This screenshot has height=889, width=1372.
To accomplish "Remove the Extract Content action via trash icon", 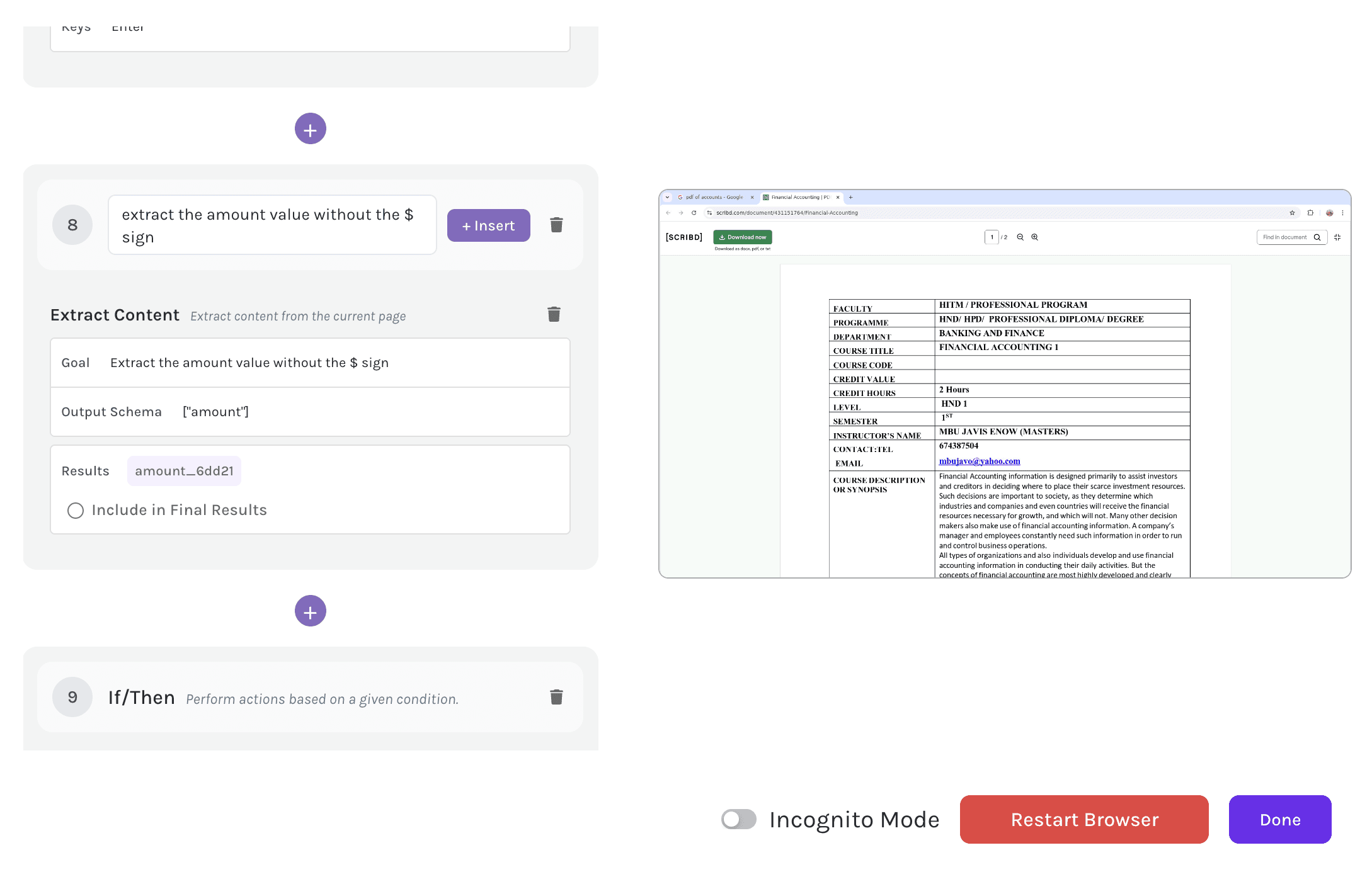I will coord(554,314).
